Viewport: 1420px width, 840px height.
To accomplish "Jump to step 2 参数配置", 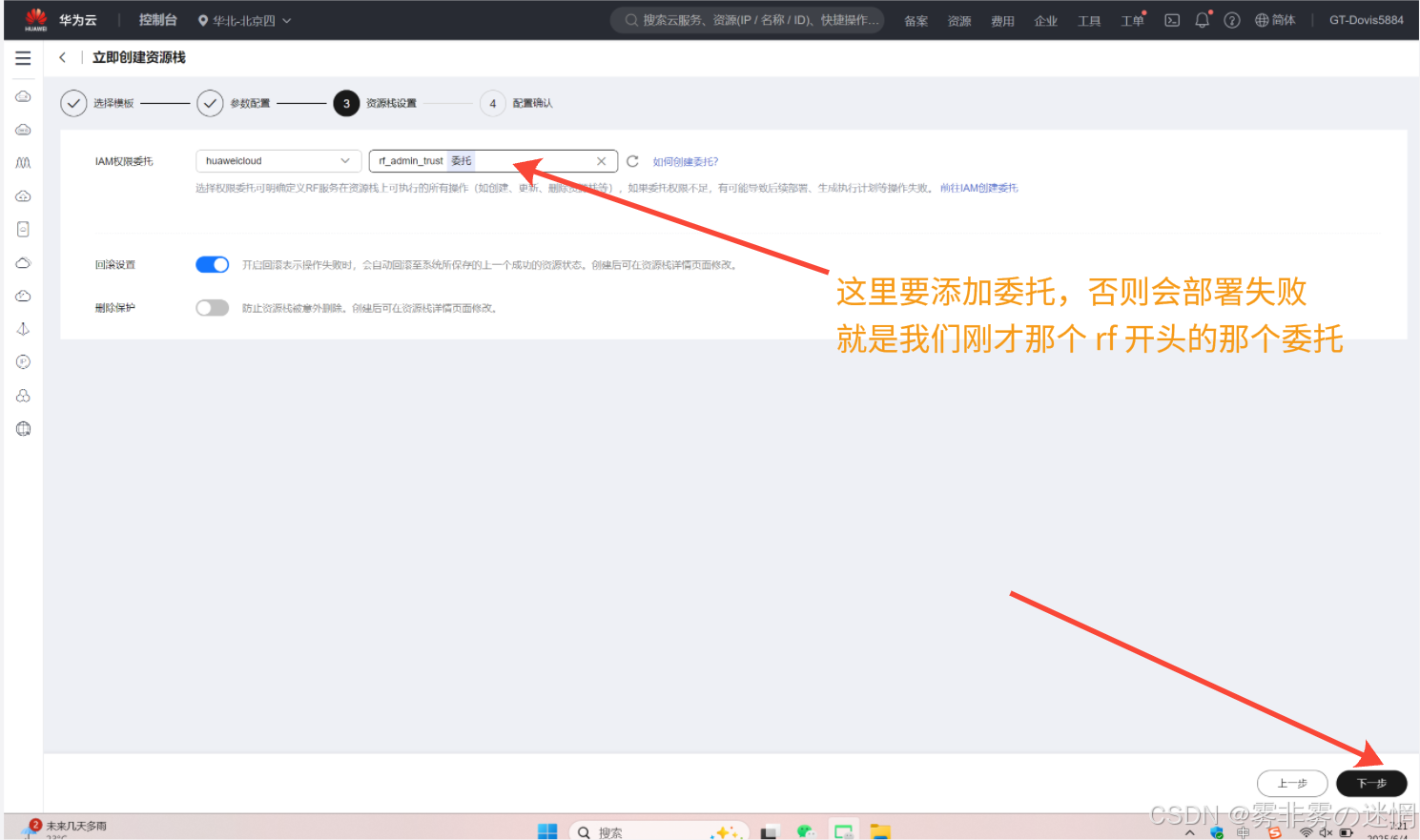I will (x=235, y=103).
